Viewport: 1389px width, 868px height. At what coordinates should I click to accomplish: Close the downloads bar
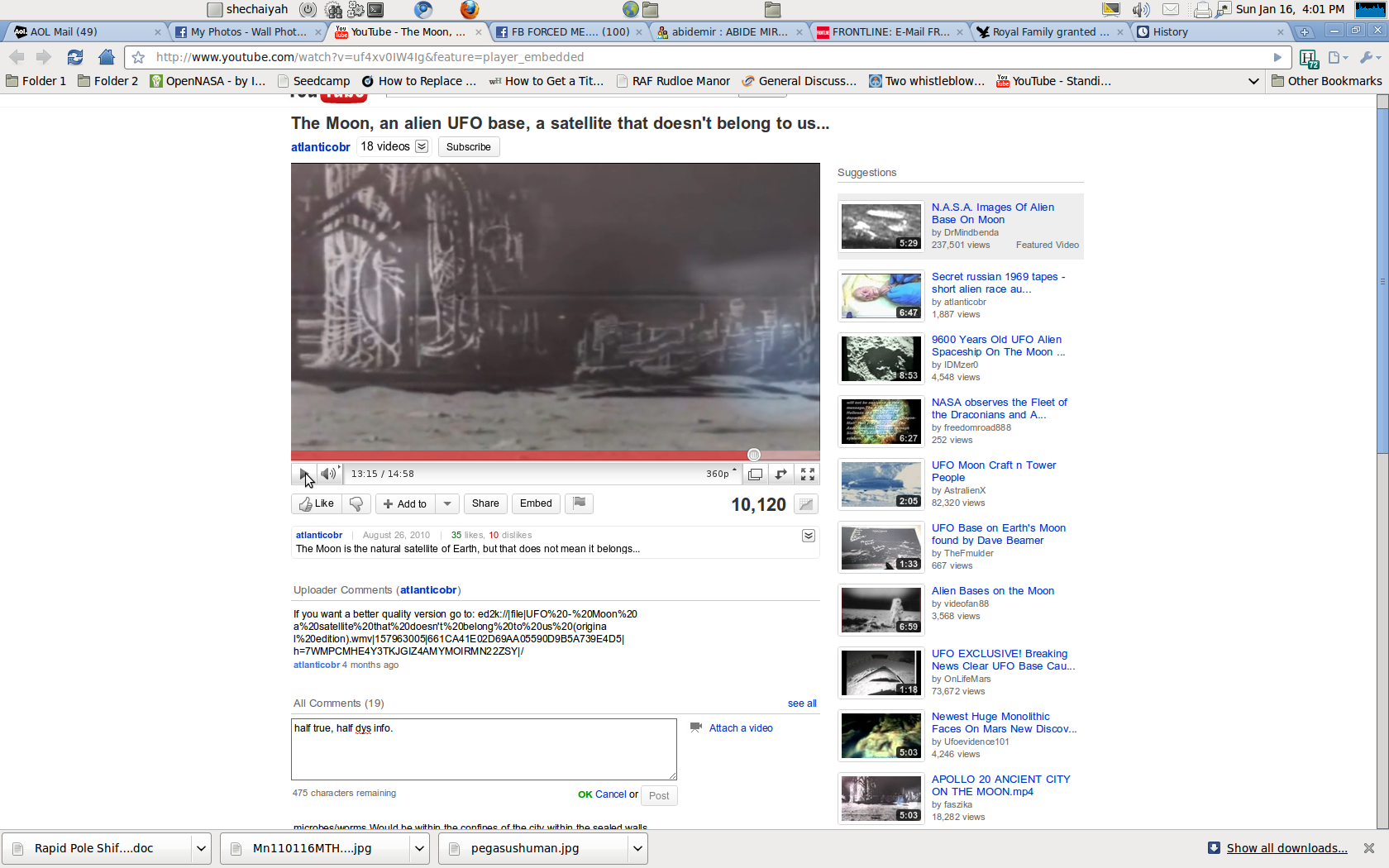coord(1369,848)
